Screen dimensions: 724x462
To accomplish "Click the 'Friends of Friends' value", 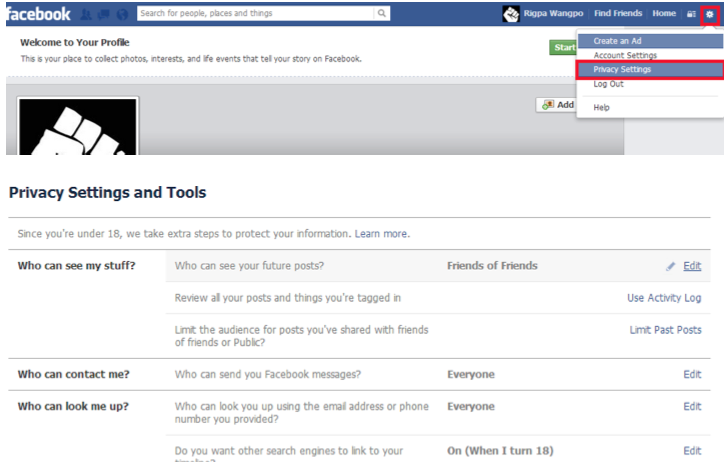I will pos(492,266).
